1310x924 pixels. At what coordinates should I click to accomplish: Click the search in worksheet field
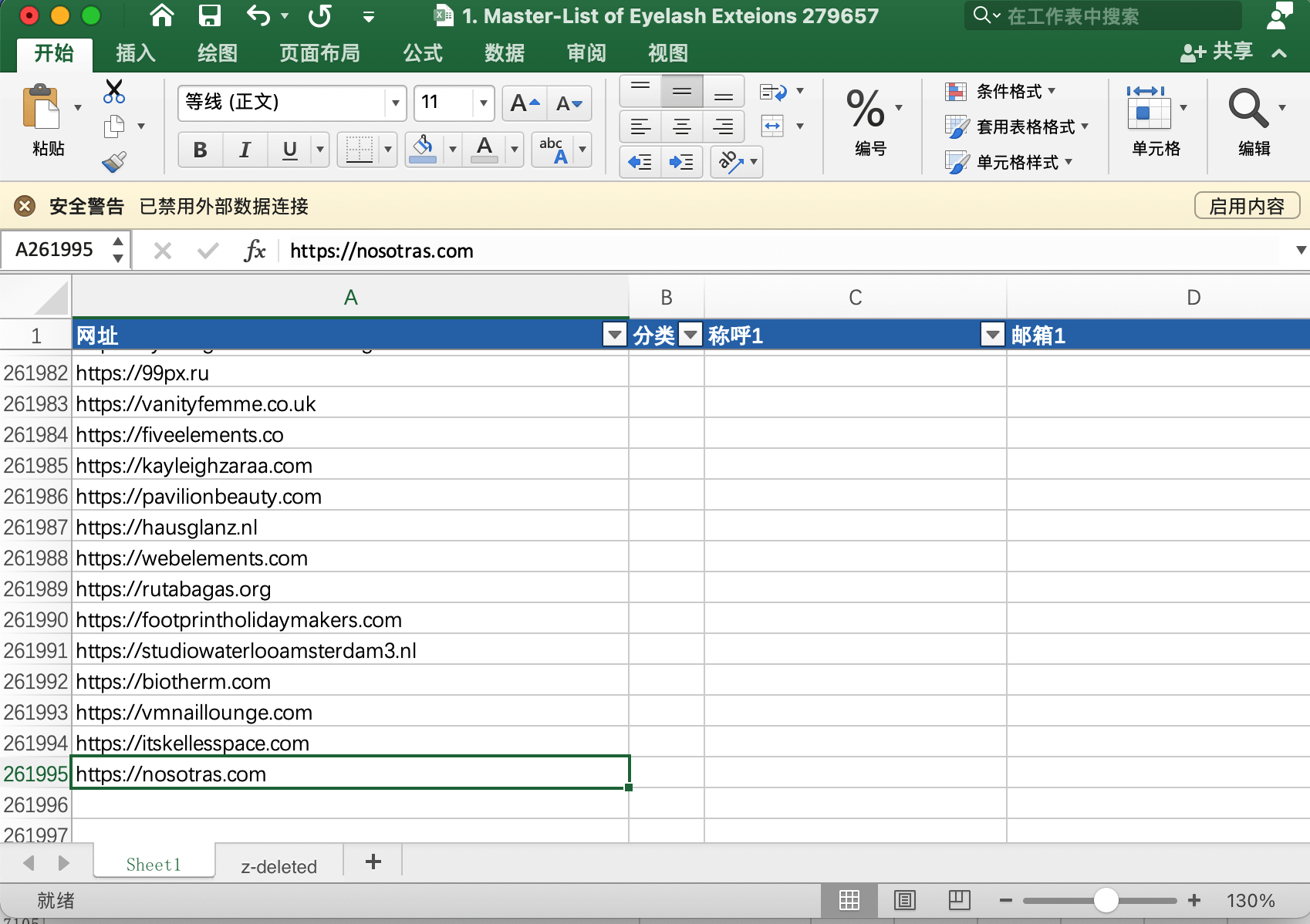point(1103,16)
